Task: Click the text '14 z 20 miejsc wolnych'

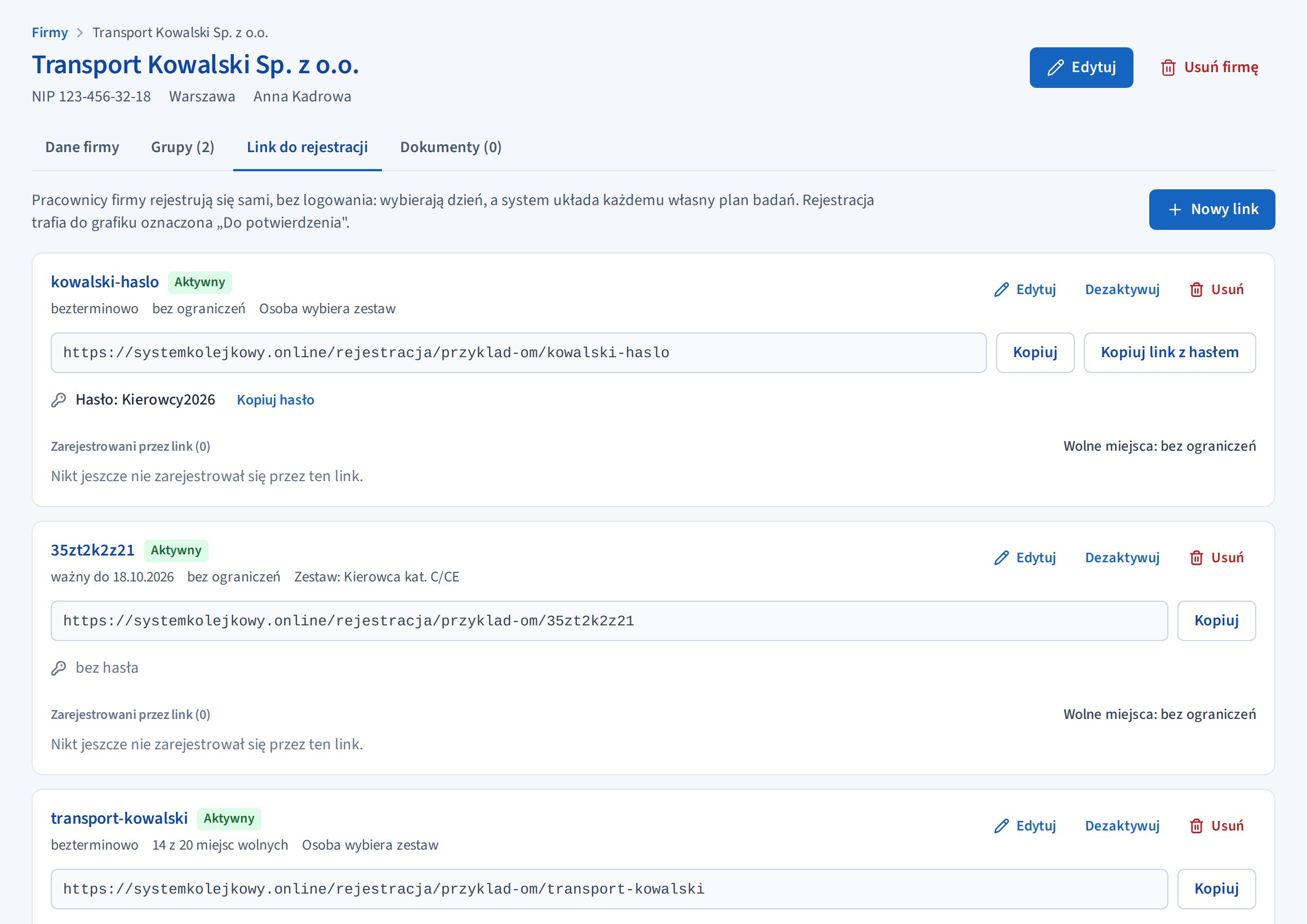Action: tap(220, 846)
